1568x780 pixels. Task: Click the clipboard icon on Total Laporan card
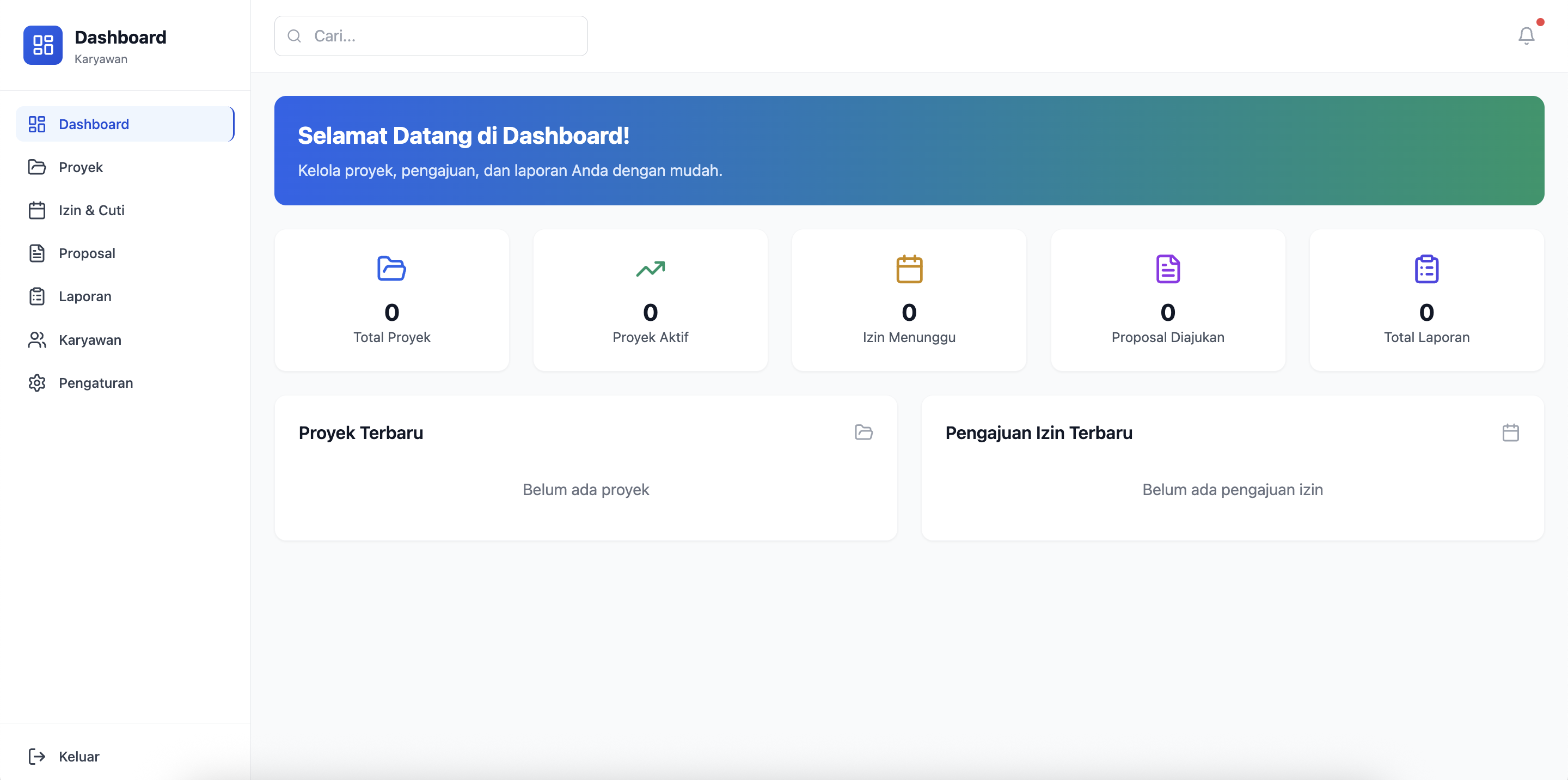(x=1427, y=269)
